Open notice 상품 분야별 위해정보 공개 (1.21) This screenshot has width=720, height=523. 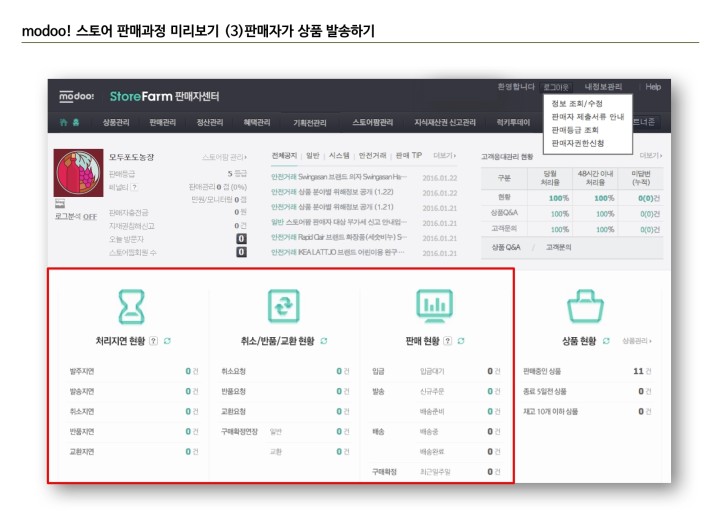(332, 207)
